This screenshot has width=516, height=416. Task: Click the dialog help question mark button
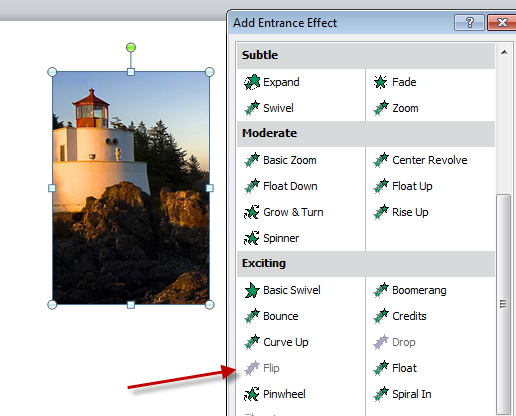tap(469, 23)
